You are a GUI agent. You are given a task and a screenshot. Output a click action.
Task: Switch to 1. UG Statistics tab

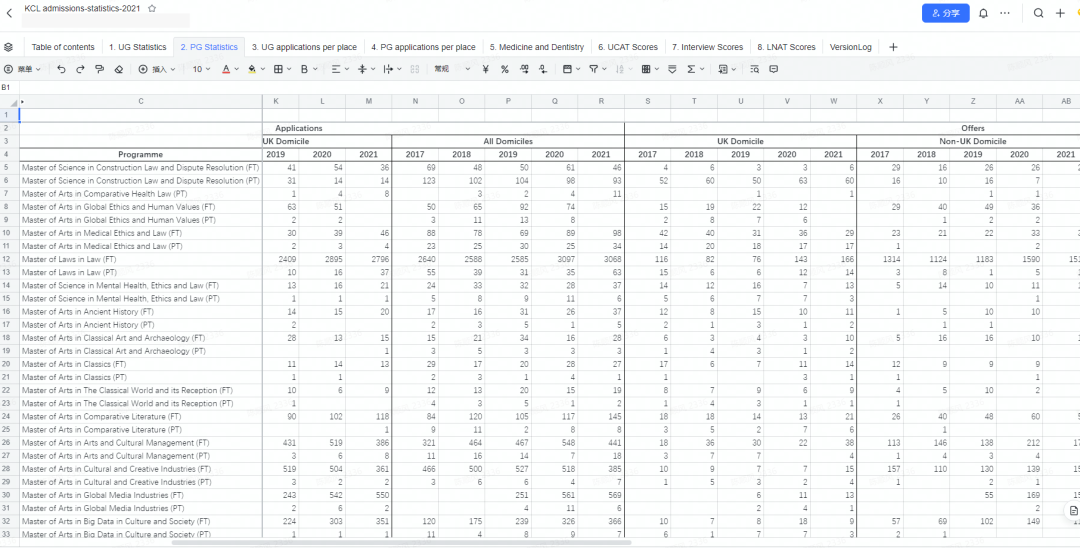tap(138, 47)
